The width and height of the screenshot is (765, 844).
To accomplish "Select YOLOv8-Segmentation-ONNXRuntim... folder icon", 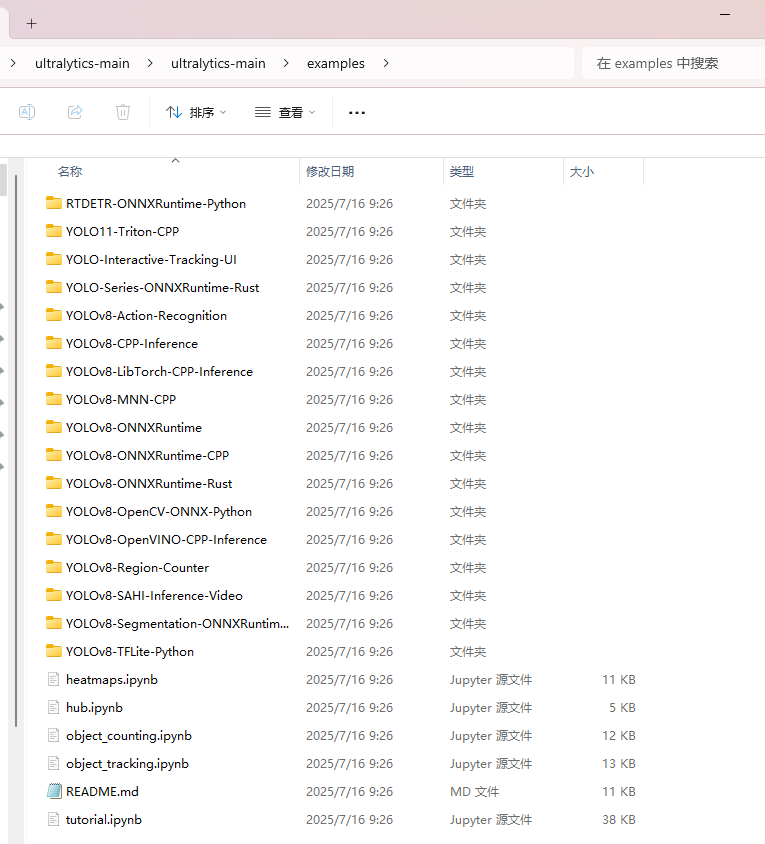I will [x=54, y=623].
